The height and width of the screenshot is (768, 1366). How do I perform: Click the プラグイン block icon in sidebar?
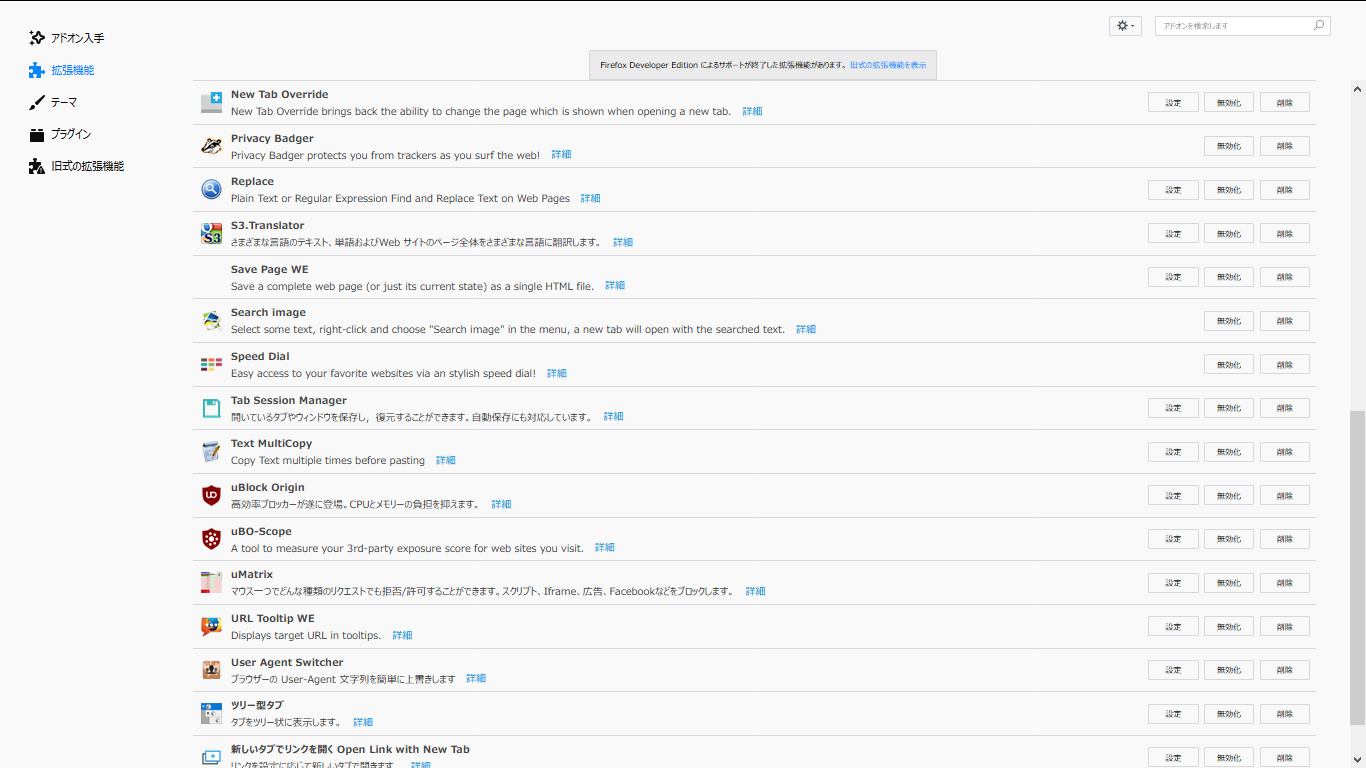point(37,135)
